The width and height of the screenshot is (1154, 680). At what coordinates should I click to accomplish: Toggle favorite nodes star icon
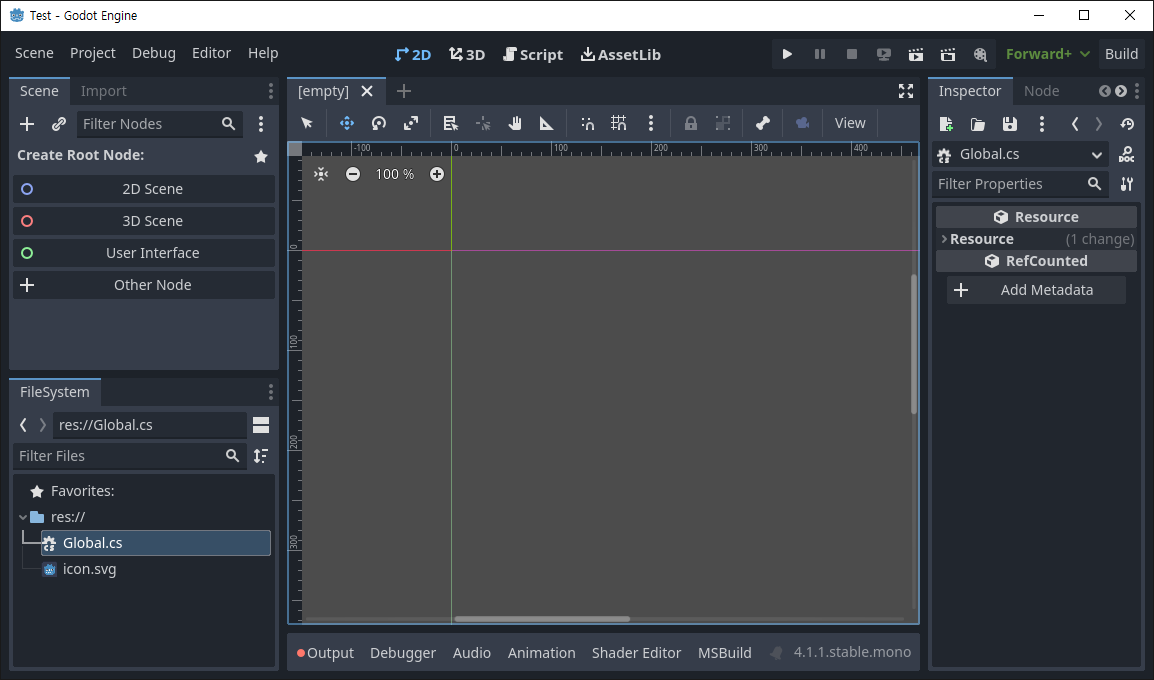pyautogui.click(x=261, y=156)
